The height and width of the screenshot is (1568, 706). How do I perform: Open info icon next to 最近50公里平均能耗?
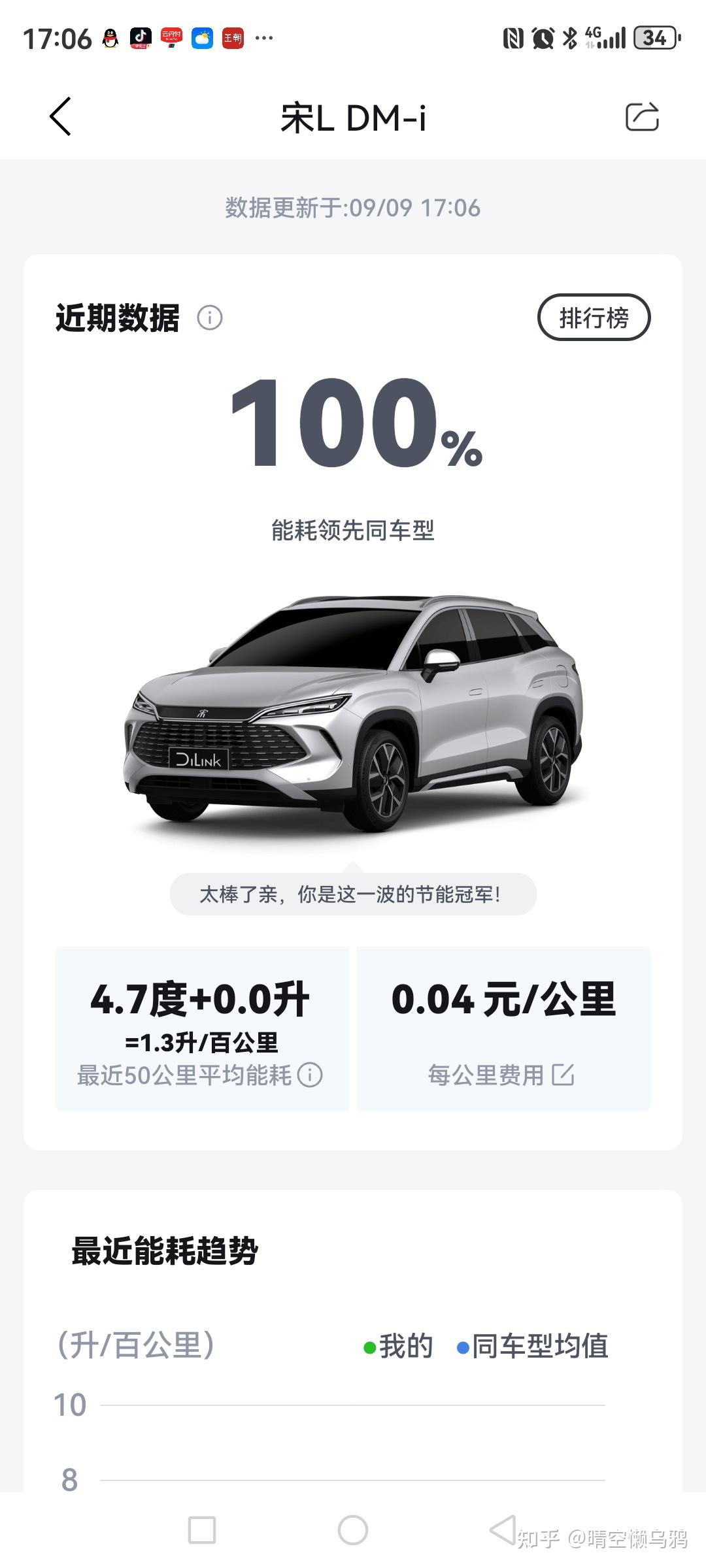(310, 1075)
